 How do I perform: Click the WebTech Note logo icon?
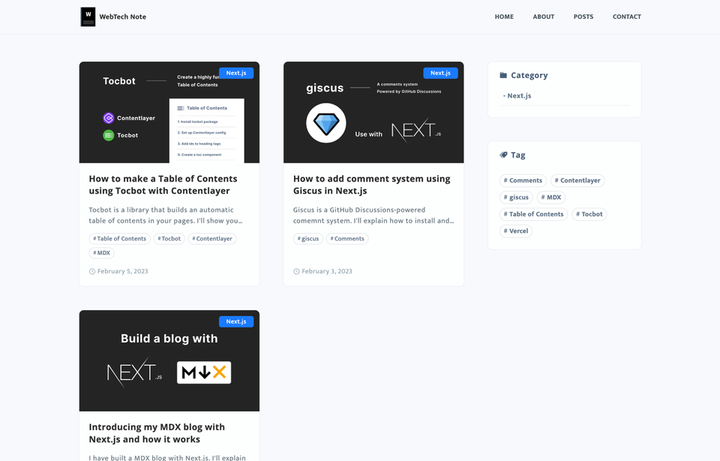pos(88,17)
